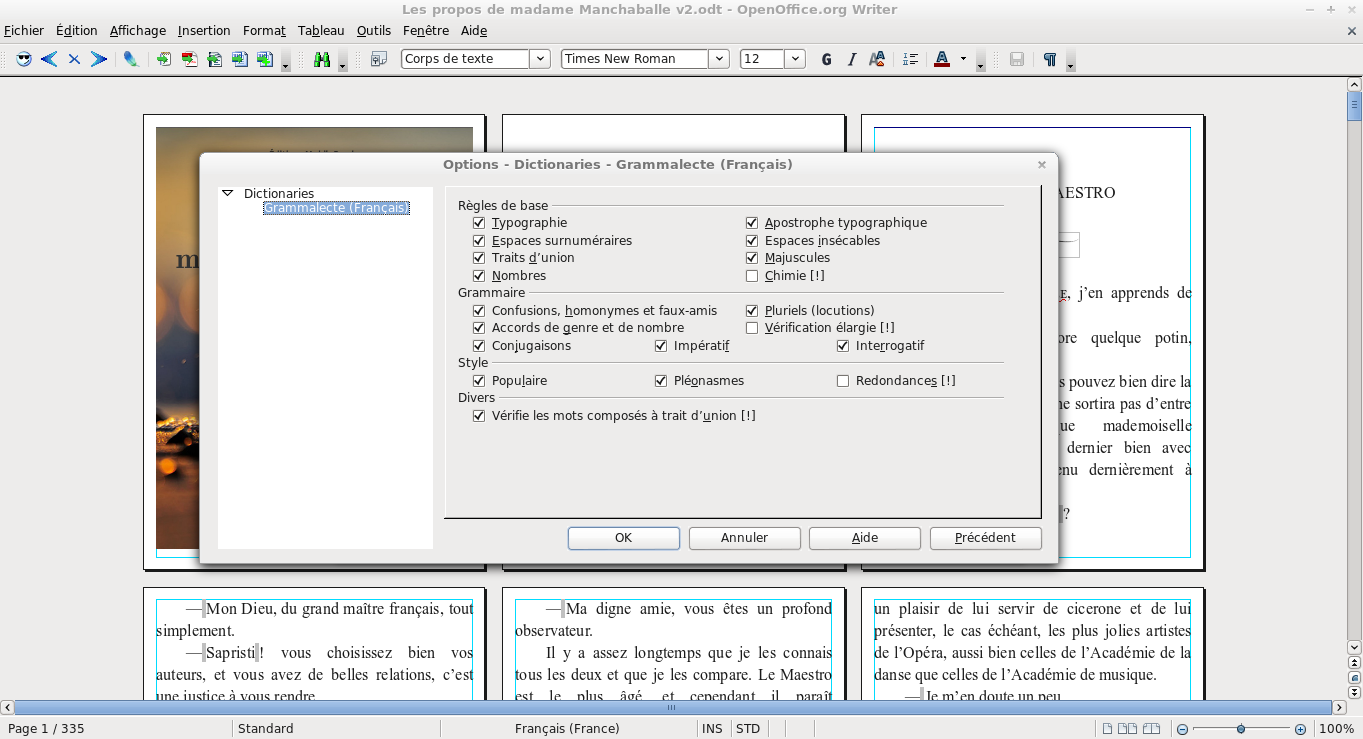
Task: Click the Annuler button
Action: [744, 538]
